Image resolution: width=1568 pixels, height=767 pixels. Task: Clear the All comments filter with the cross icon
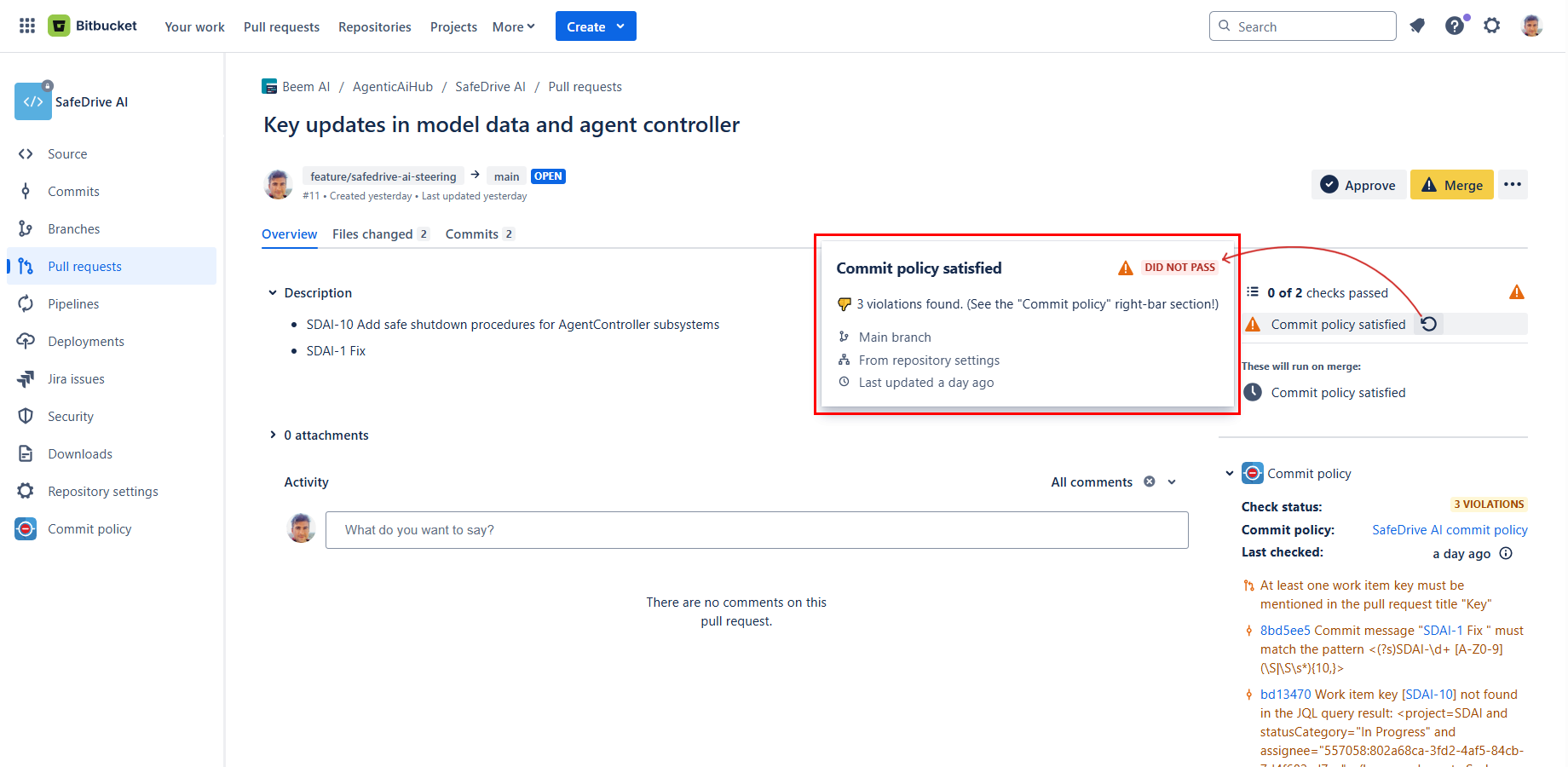[1149, 482]
